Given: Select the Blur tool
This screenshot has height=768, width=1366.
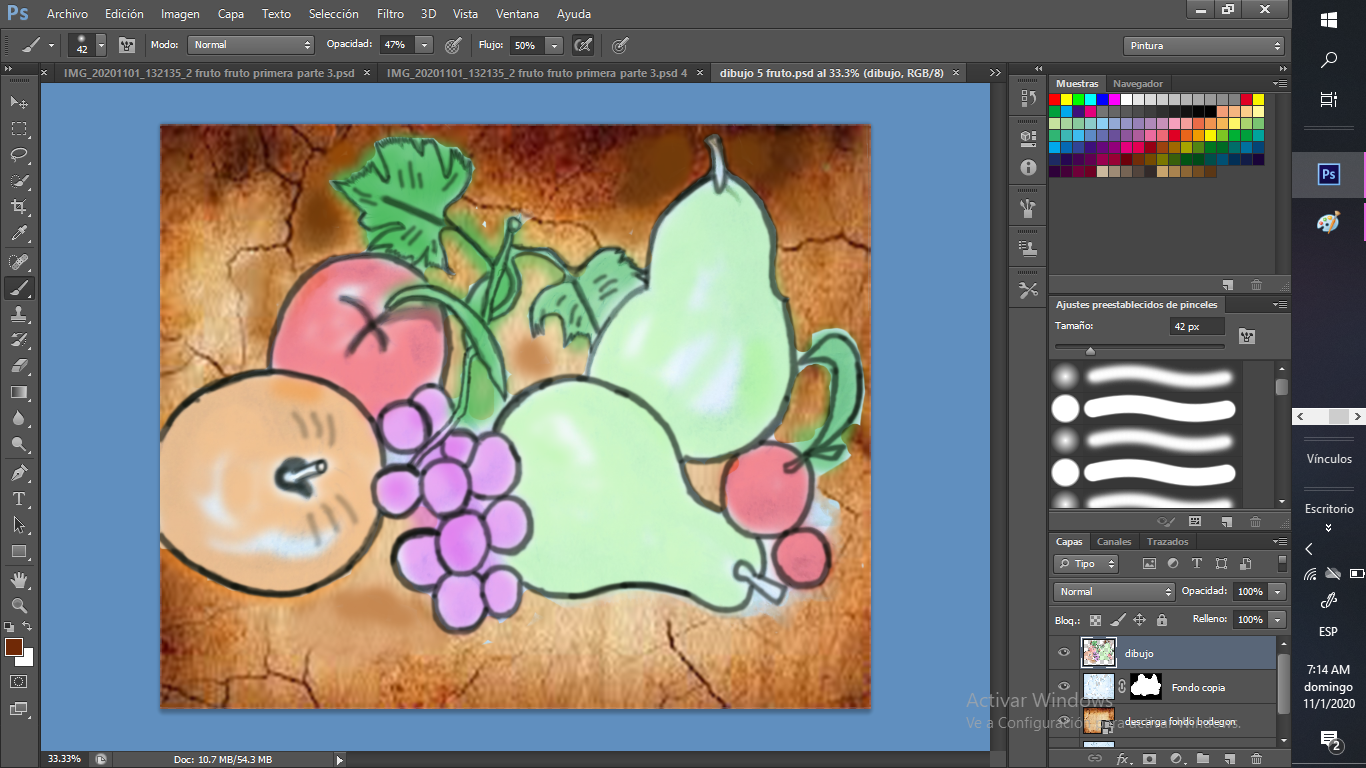Looking at the screenshot, I should (19, 418).
